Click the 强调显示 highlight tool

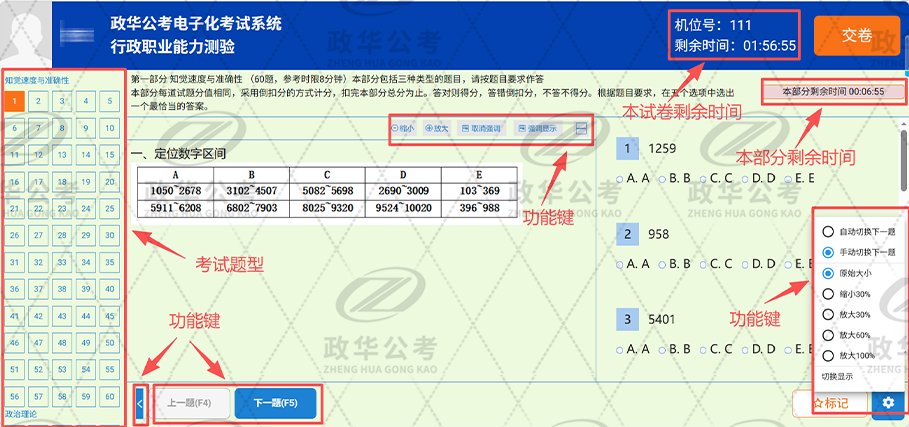tap(539, 129)
